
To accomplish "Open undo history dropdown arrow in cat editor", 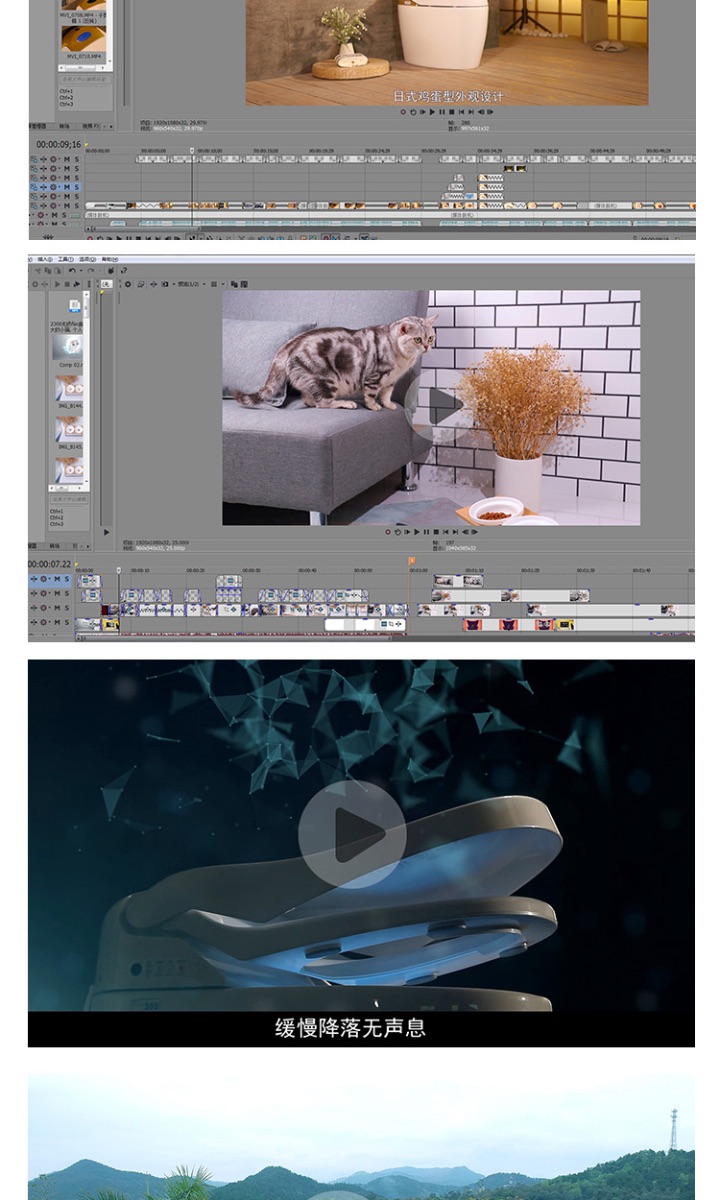I will pos(81,270).
